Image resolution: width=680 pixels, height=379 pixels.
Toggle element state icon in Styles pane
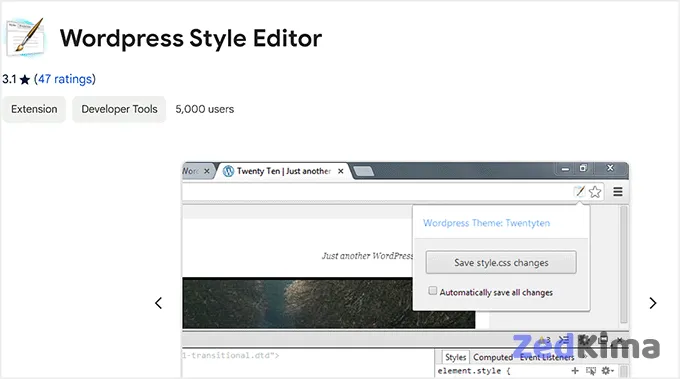(x=591, y=370)
